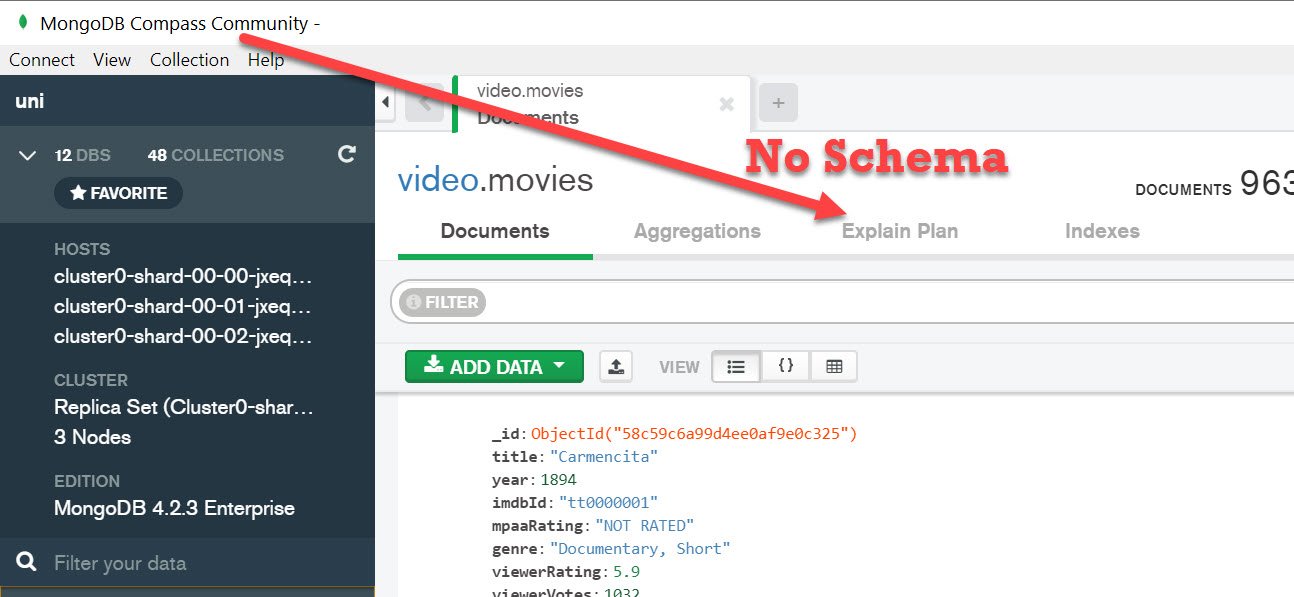Close the video.movies tab
The width and height of the screenshot is (1294, 597).
[x=727, y=103]
